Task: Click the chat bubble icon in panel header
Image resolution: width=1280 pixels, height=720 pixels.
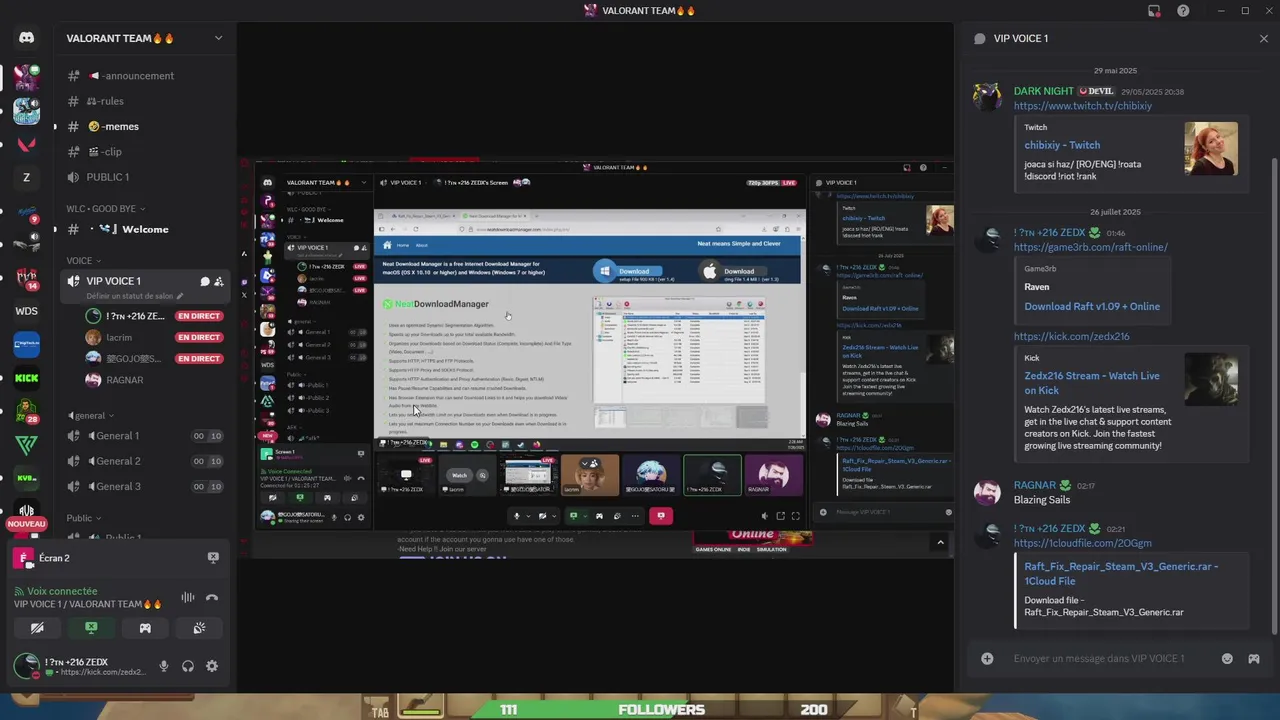Action: pos(980,38)
